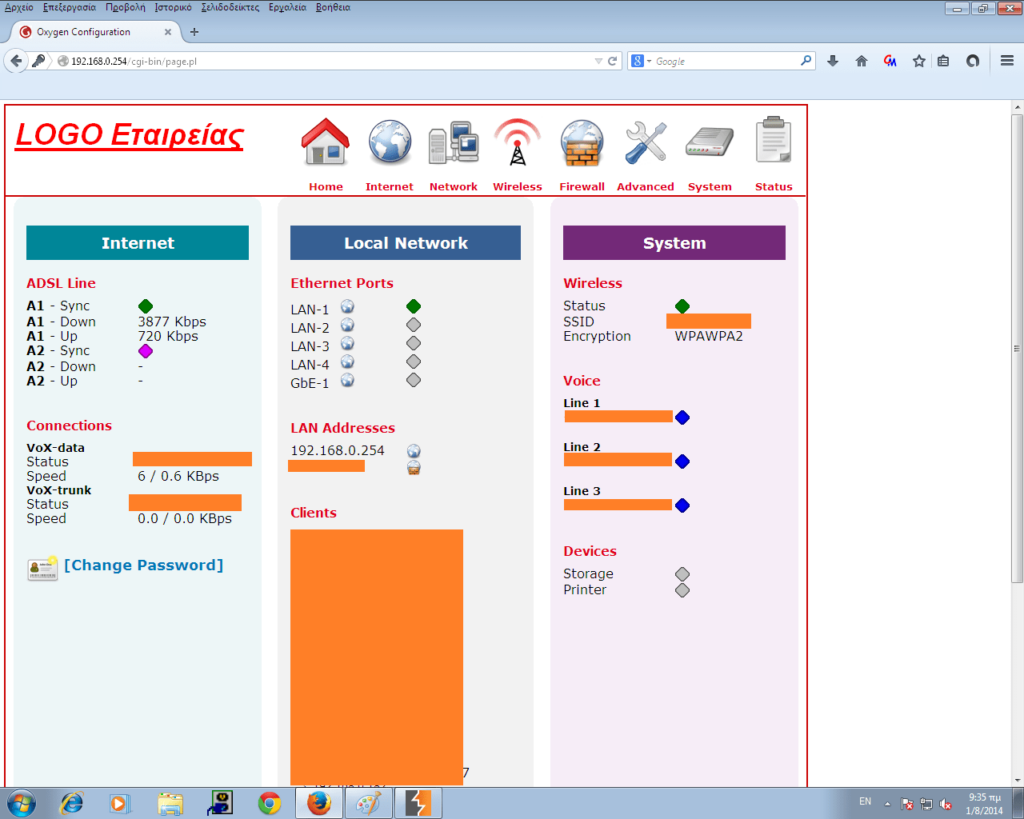Viewport: 1024px width, 819px height.
Task: Select the Oxygen Configuration tab
Action: (x=95, y=31)
